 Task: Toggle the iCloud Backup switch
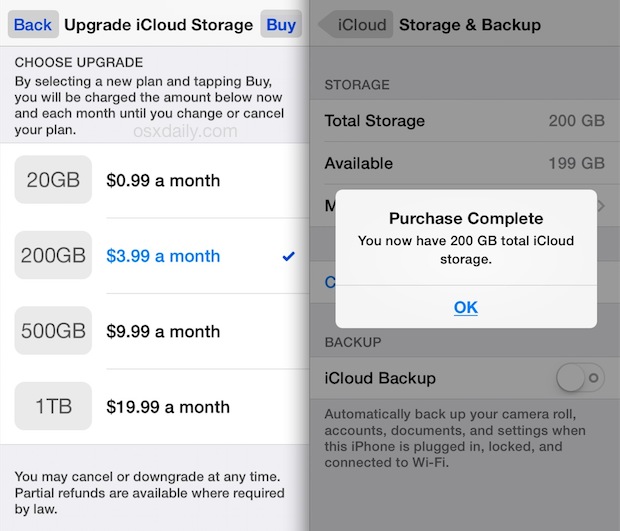580,379
